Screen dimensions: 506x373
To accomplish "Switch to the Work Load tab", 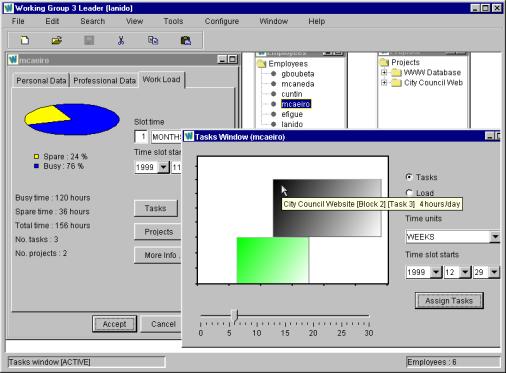I will click(162, 79).
